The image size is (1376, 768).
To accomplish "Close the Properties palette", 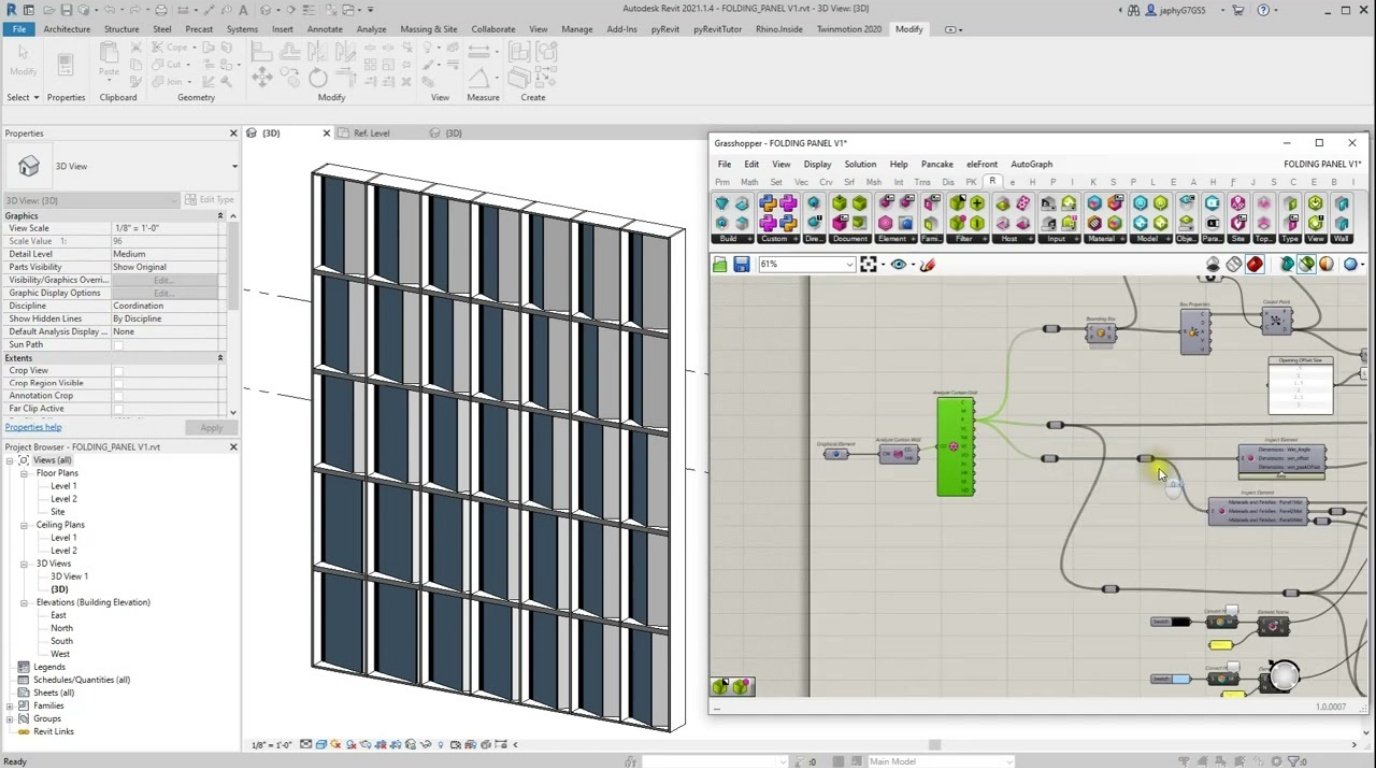I will pos(234,133).
